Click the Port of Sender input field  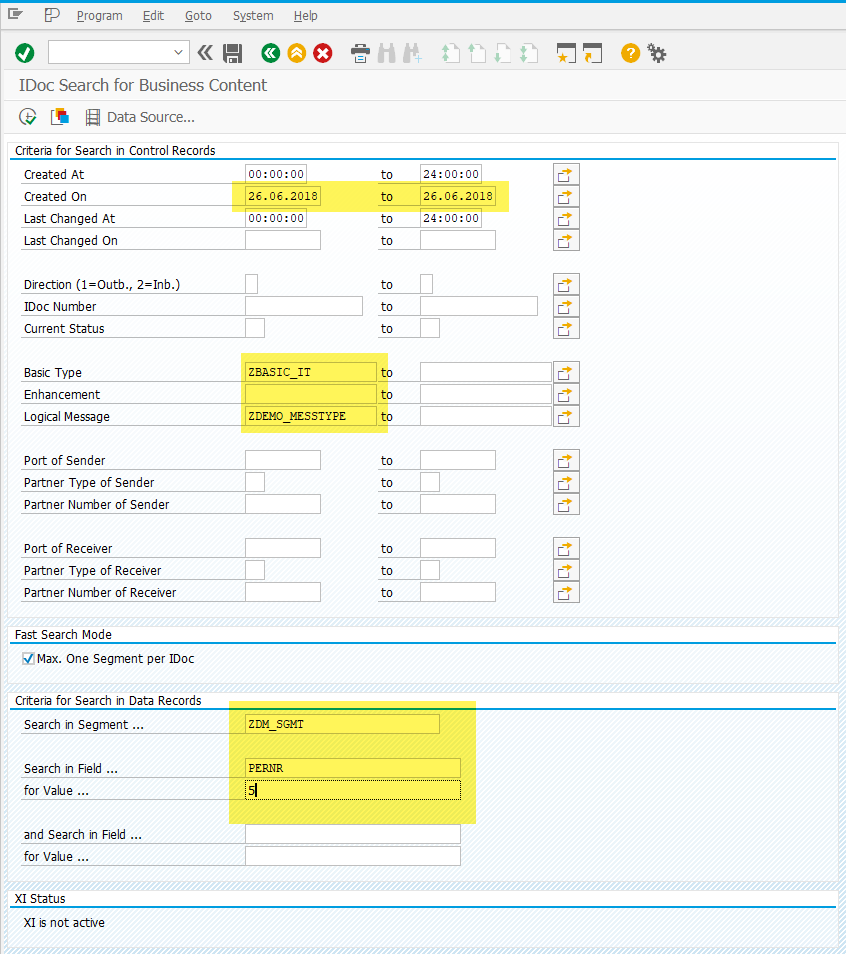click(x=283, y=460)
